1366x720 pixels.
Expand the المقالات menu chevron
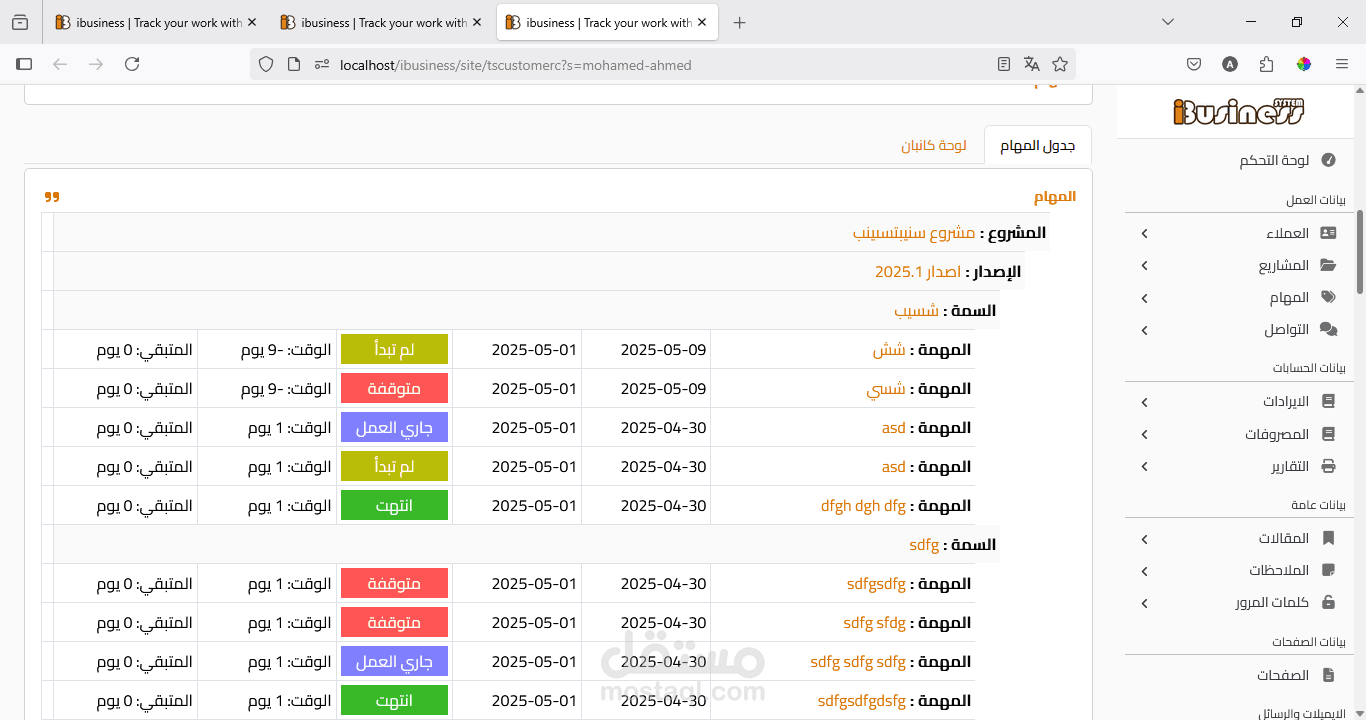[x=1145, y=539]
